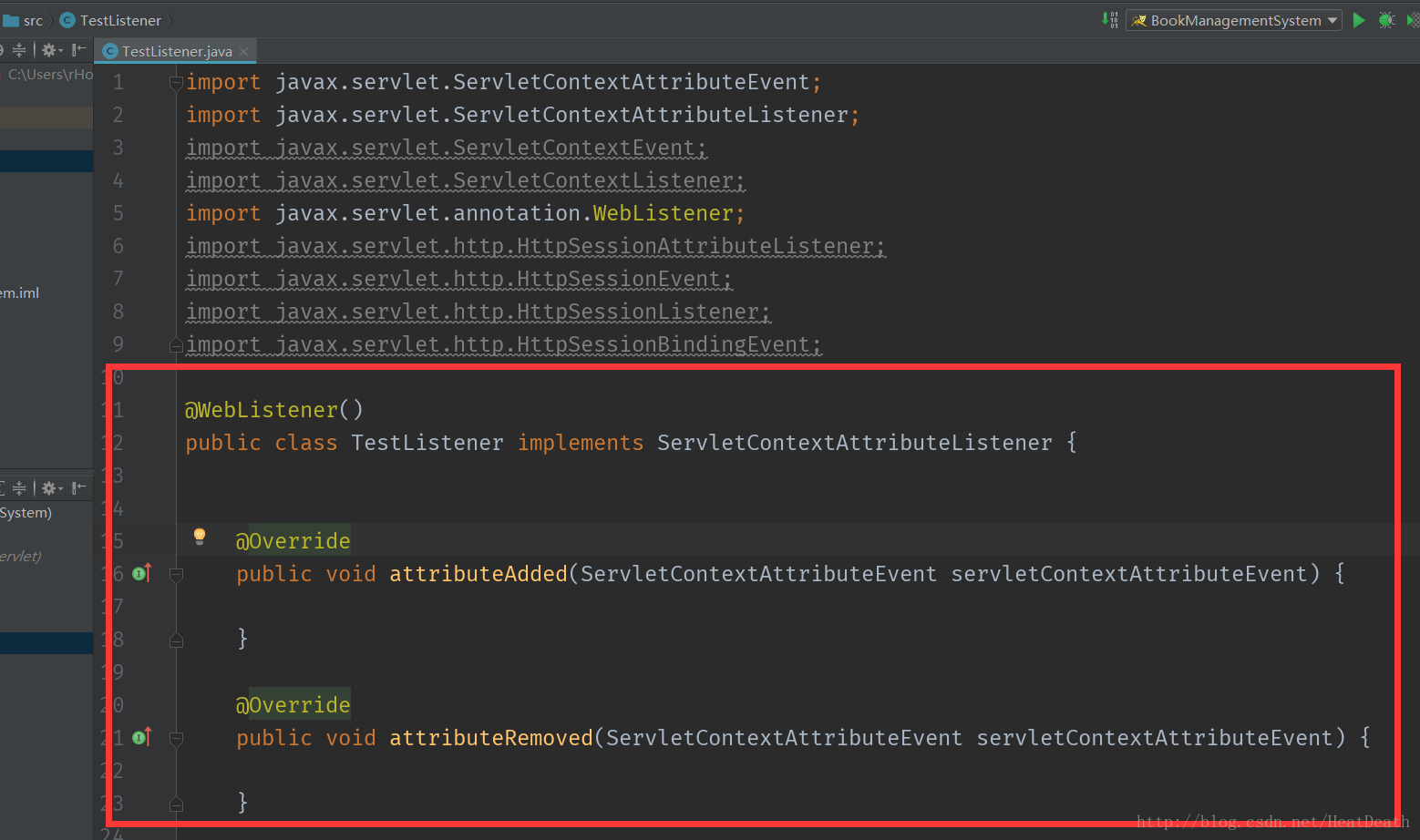Click the System) entry in the lower panel
Image resolution: width=1420 pixels, height=840 pixels.
click(26, 512)
